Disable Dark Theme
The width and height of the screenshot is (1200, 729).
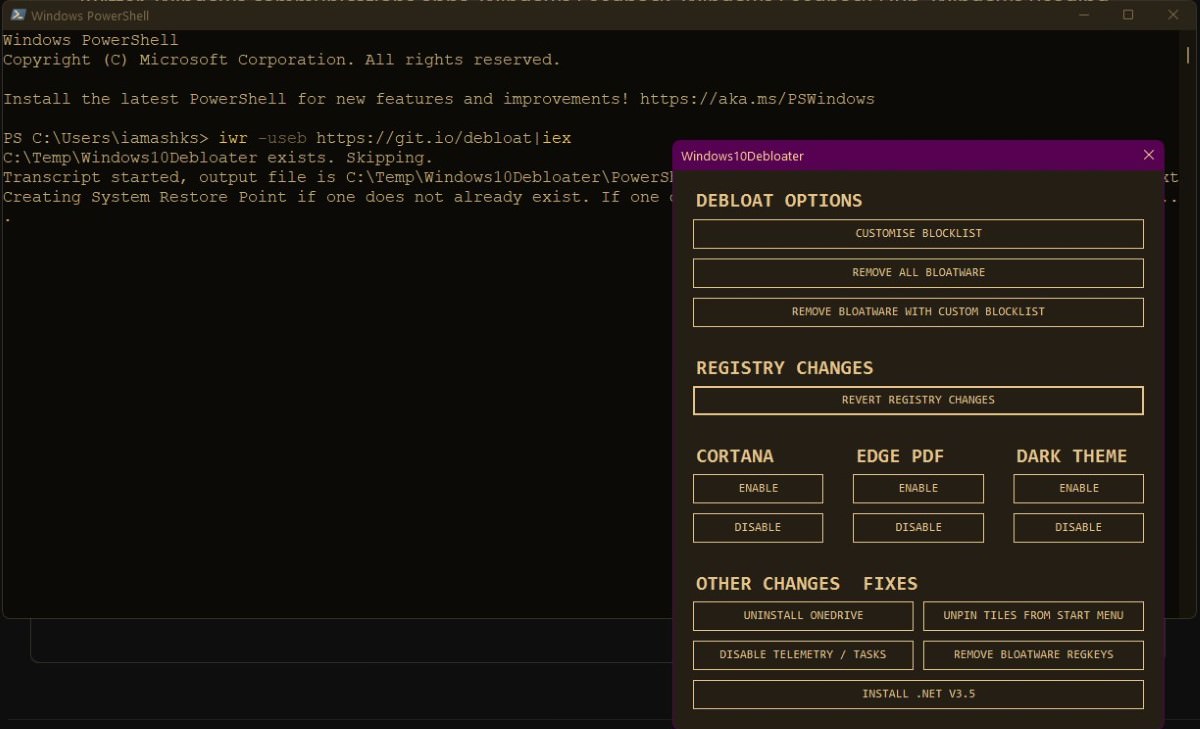coord(1078,527)
